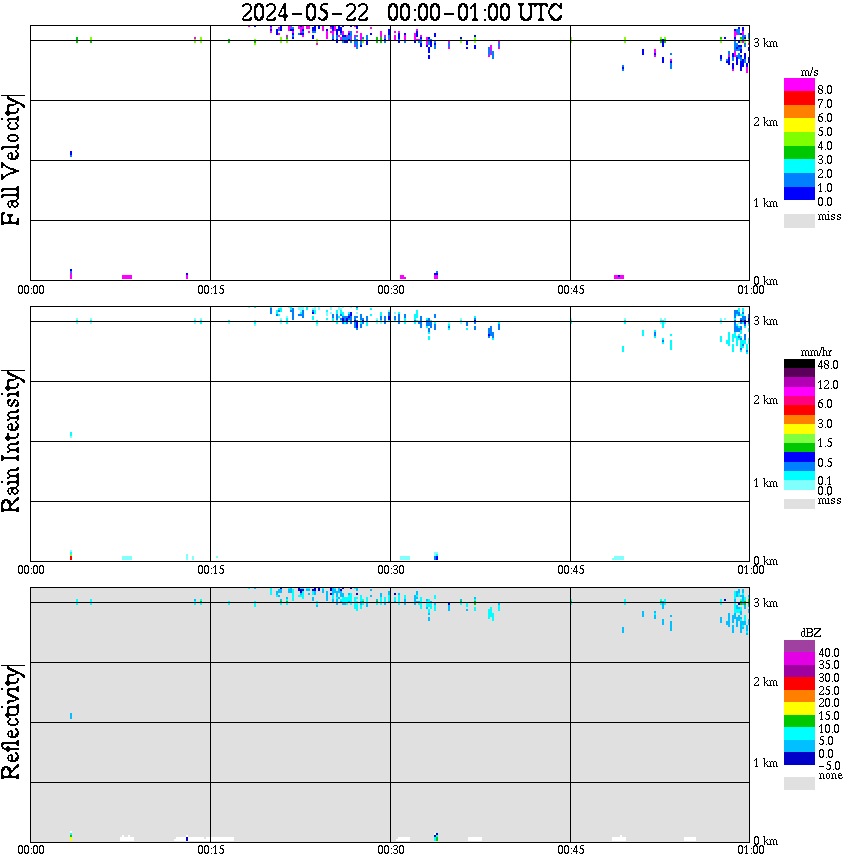Click the '3 km' label beside Reflectivity plot

click(x=765, y=602)
